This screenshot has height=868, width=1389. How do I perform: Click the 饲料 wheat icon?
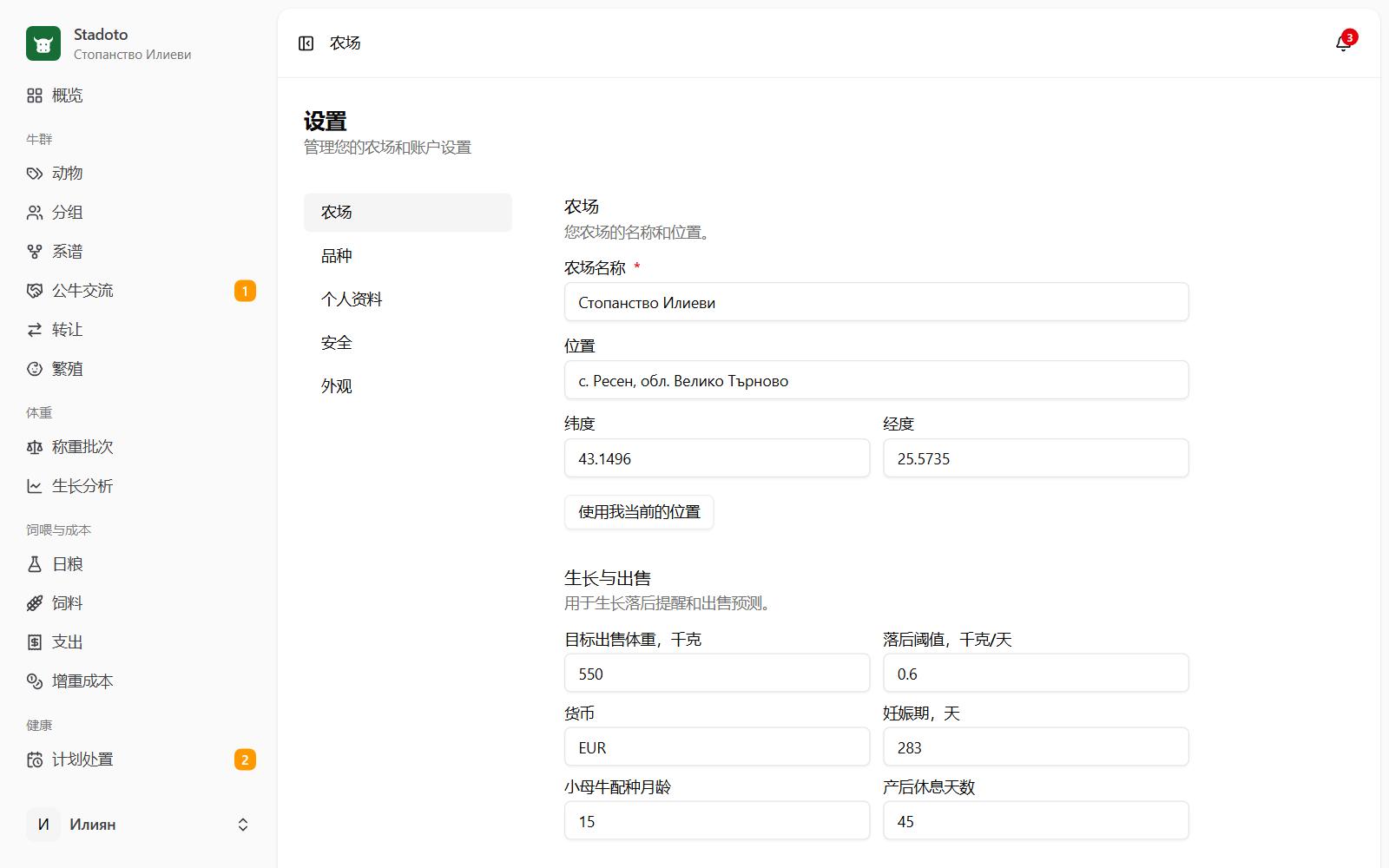(x=35, y=603)
